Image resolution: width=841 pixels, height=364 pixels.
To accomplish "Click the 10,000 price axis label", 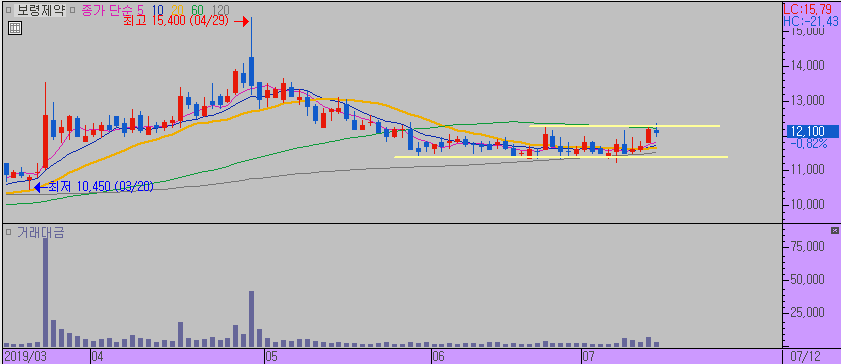I will (x=807, y=204).
